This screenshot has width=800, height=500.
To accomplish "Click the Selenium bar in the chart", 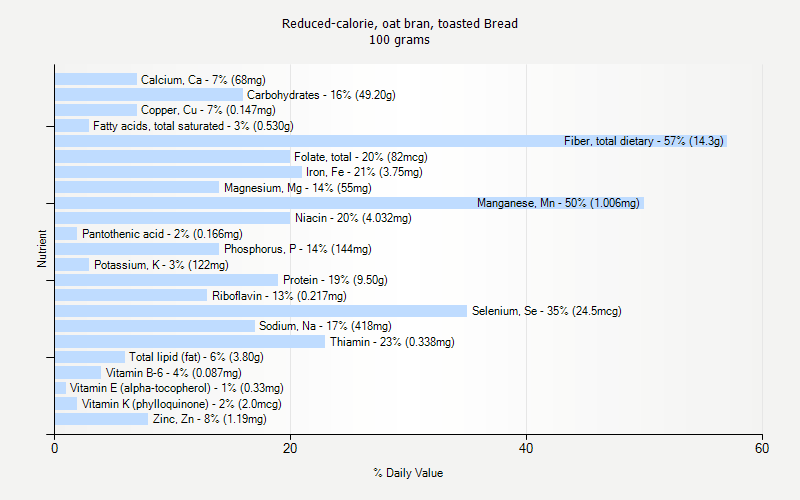I will point(261,311).
